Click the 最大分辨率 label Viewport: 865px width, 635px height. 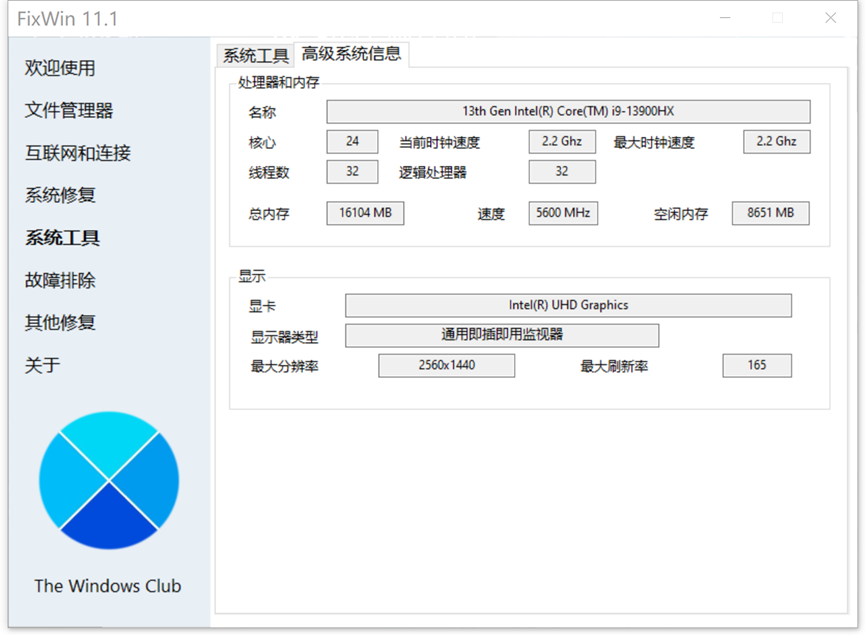click(x=284, y=366)
